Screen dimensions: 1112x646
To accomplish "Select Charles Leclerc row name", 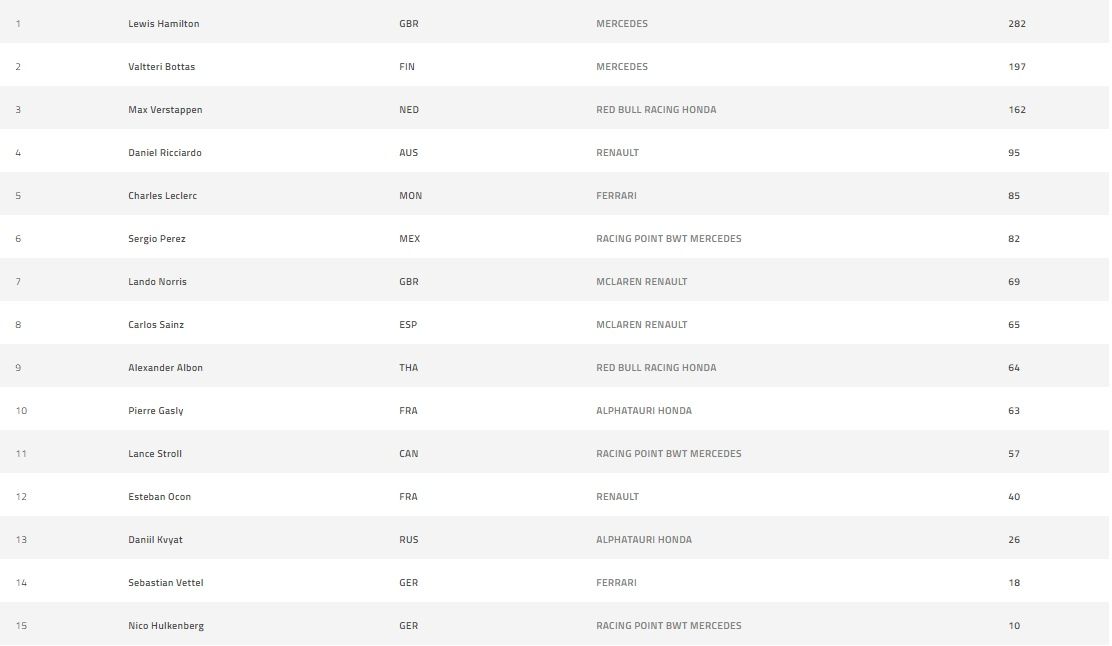I will point(162,196).
